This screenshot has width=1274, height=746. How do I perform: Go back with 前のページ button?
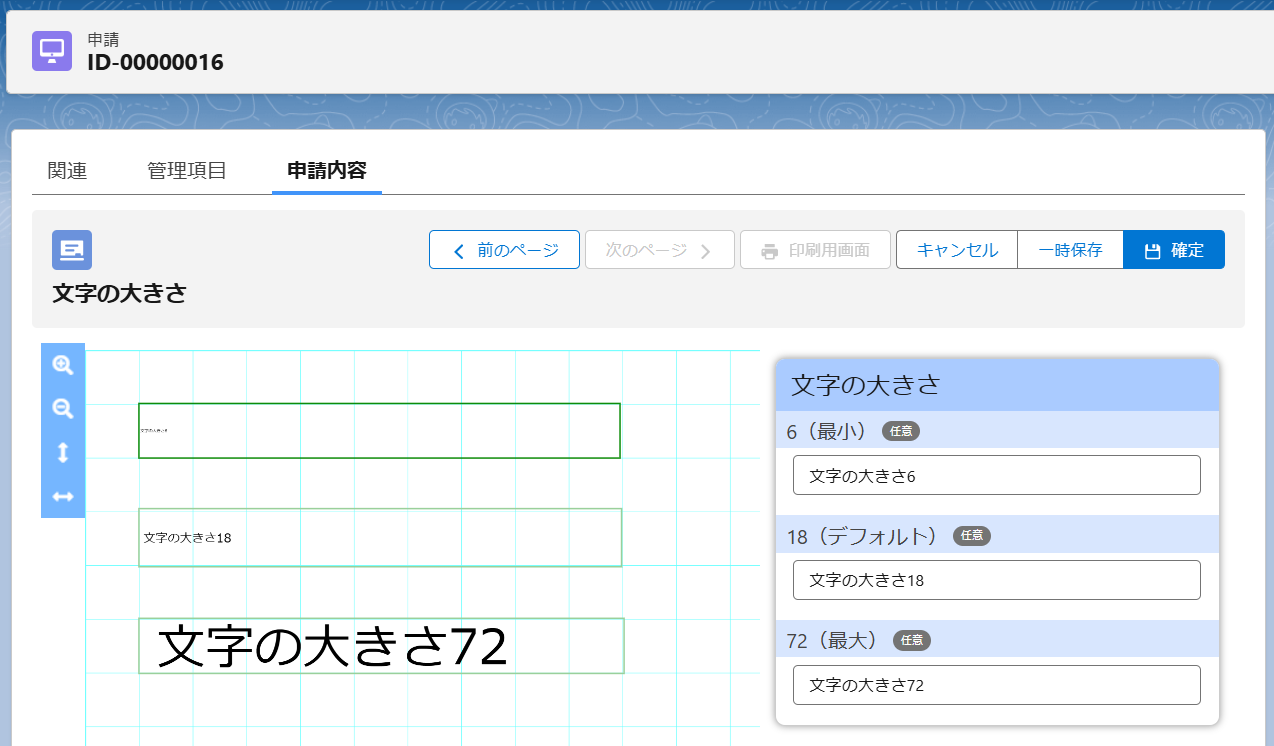click(x=504, y=250)
